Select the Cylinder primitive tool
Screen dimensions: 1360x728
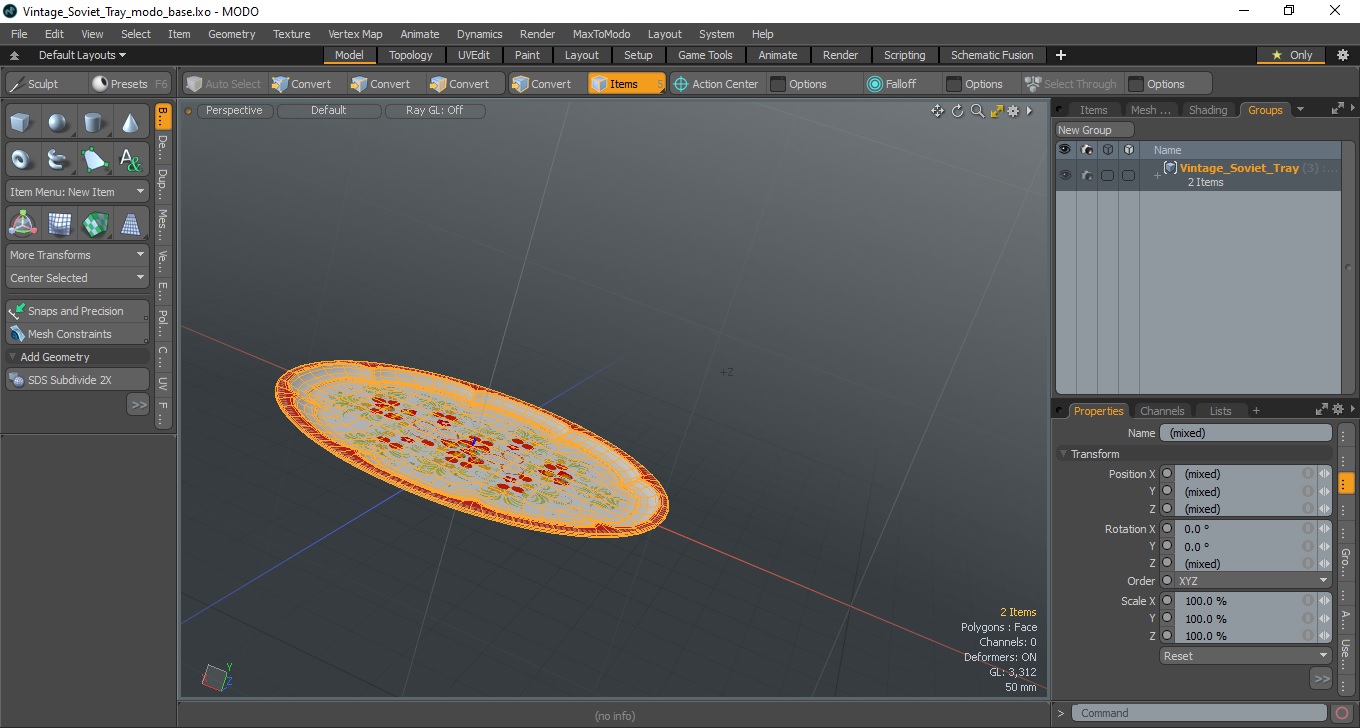click(x=95, y=123)
